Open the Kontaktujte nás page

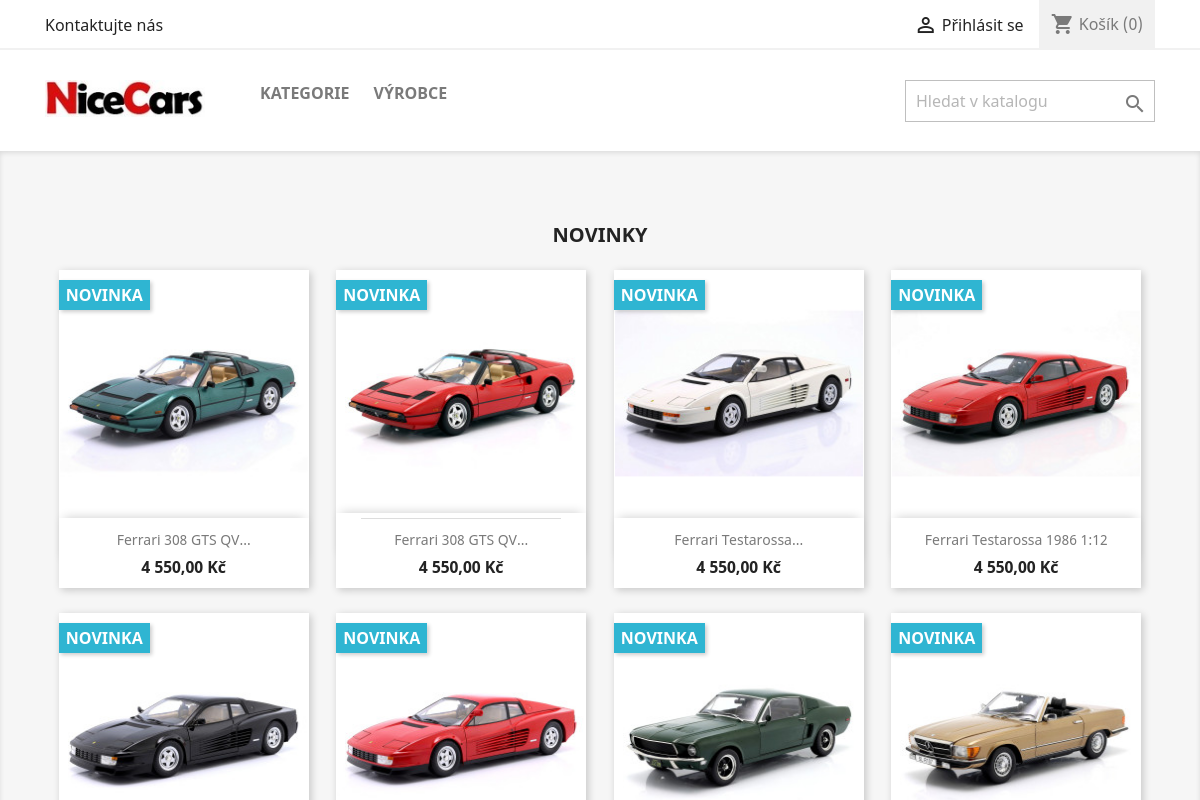tap(104, 25)
